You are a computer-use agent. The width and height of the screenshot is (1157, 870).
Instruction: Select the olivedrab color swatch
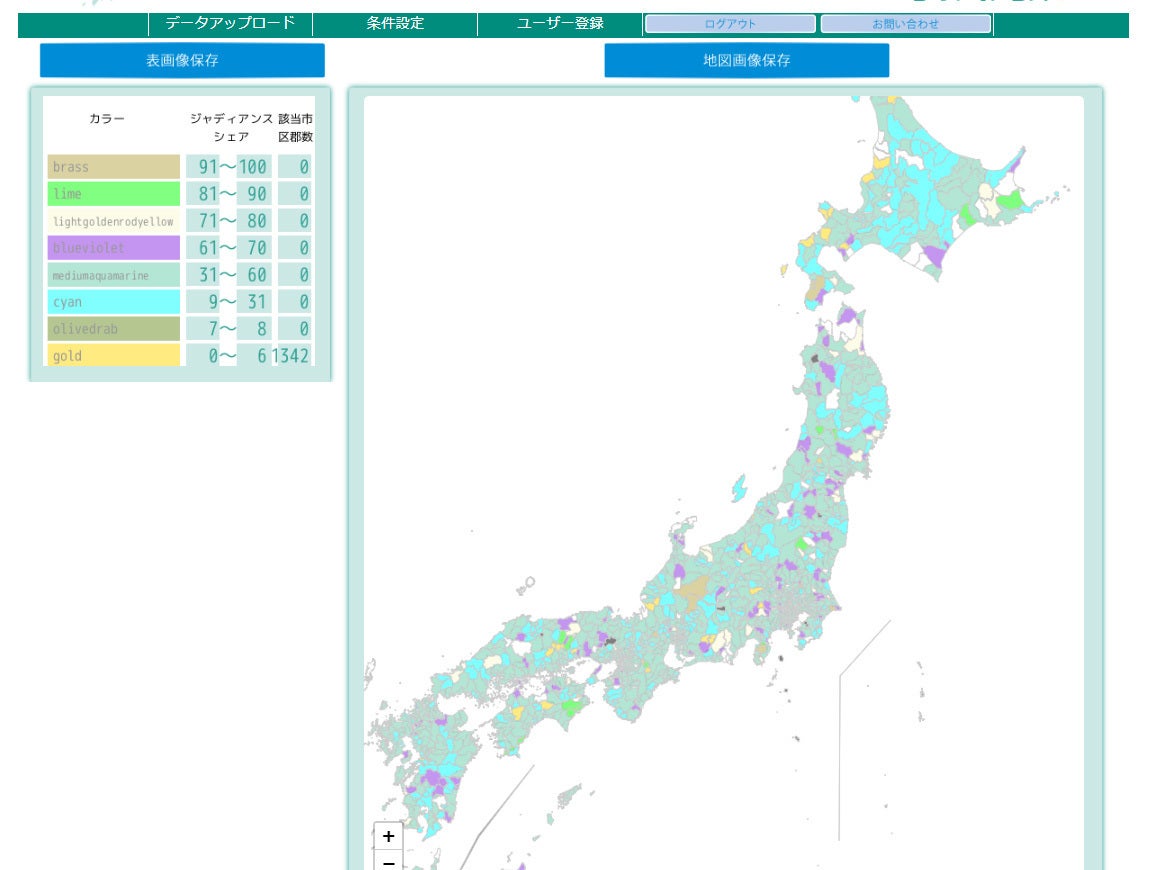click(x=114, y=329)
